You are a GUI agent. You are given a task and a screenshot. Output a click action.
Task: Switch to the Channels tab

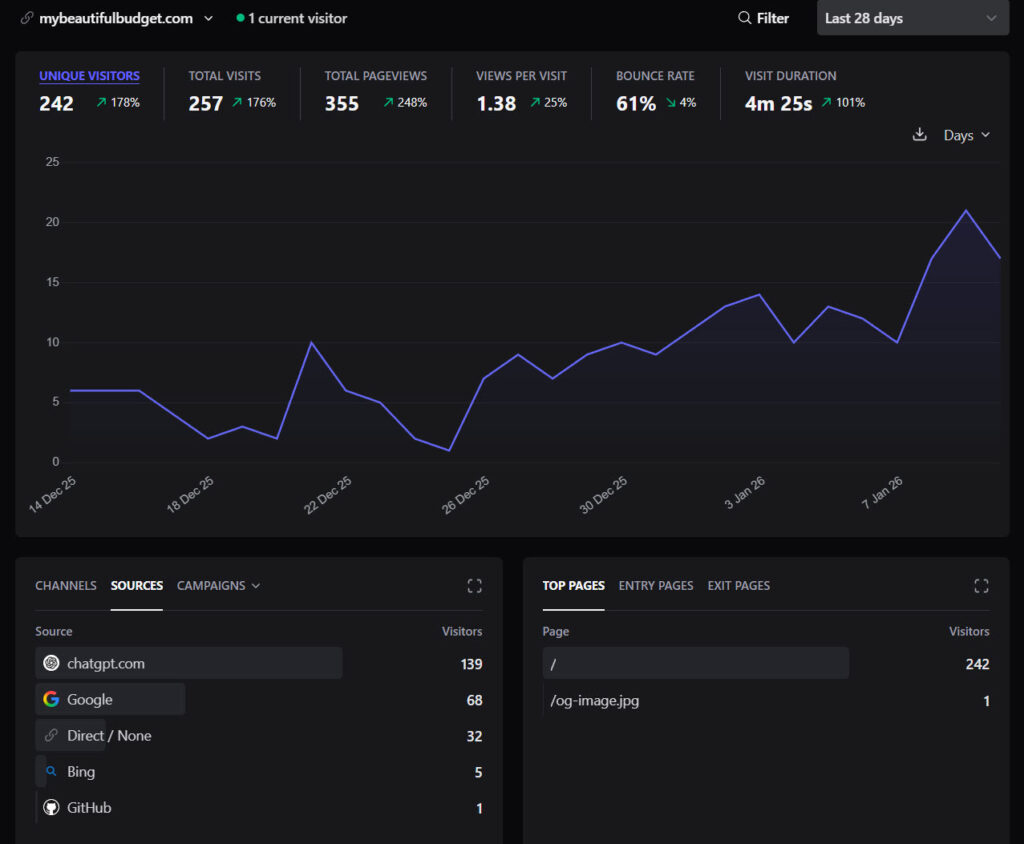click(65, 586)
